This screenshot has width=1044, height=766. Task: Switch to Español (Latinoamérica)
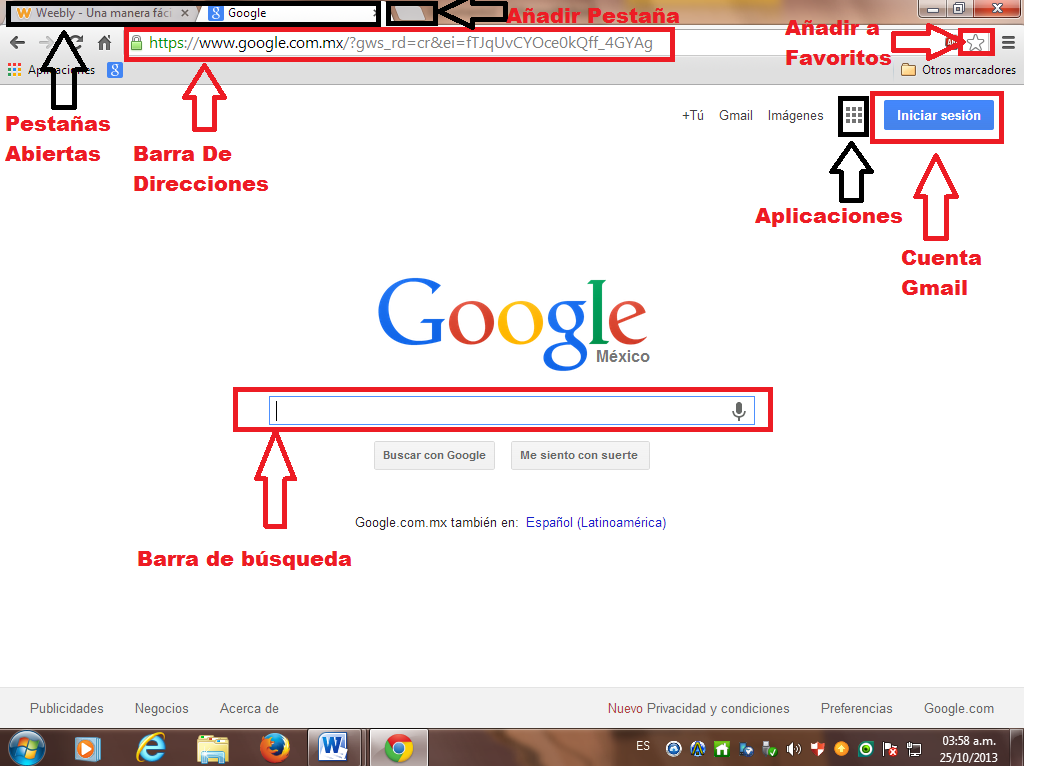pos(596,523)
